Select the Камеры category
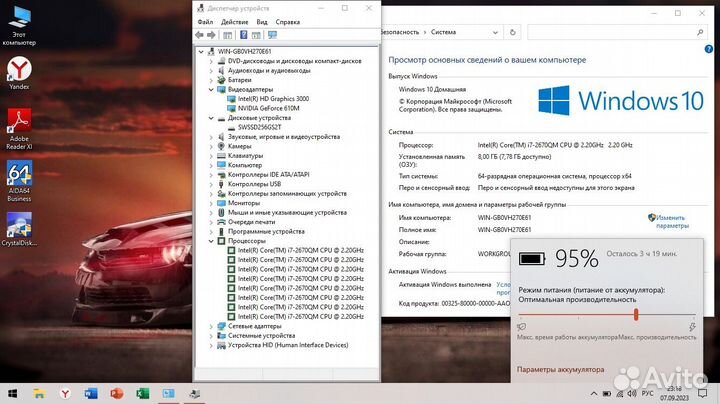This screenshot has height=404, width=720. pyautogui.click(x=240, y=146)
